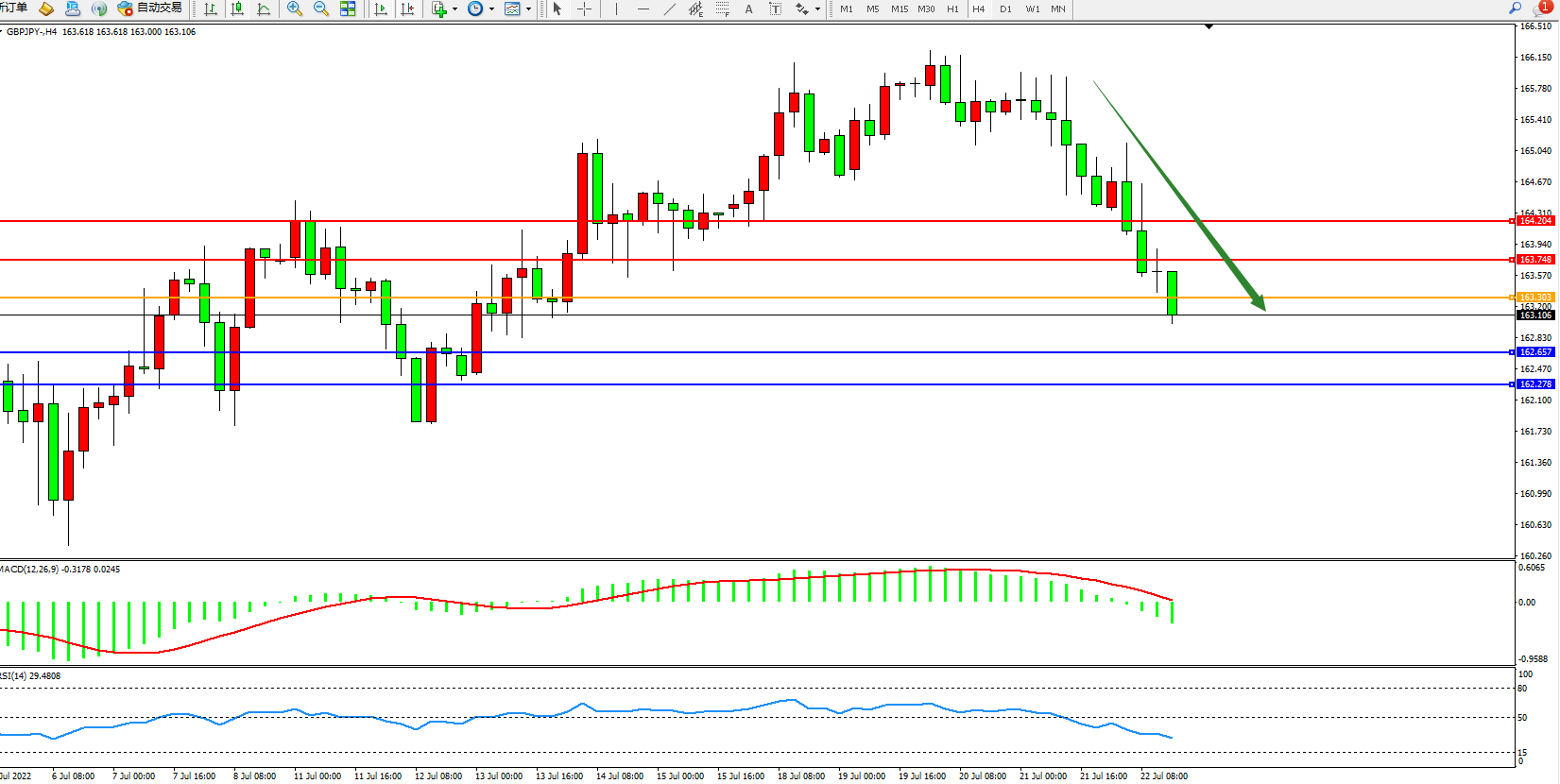Click the zoom out magnifier icon
The height and width of the screenshot is (784, 1560).
coord(321,9)
